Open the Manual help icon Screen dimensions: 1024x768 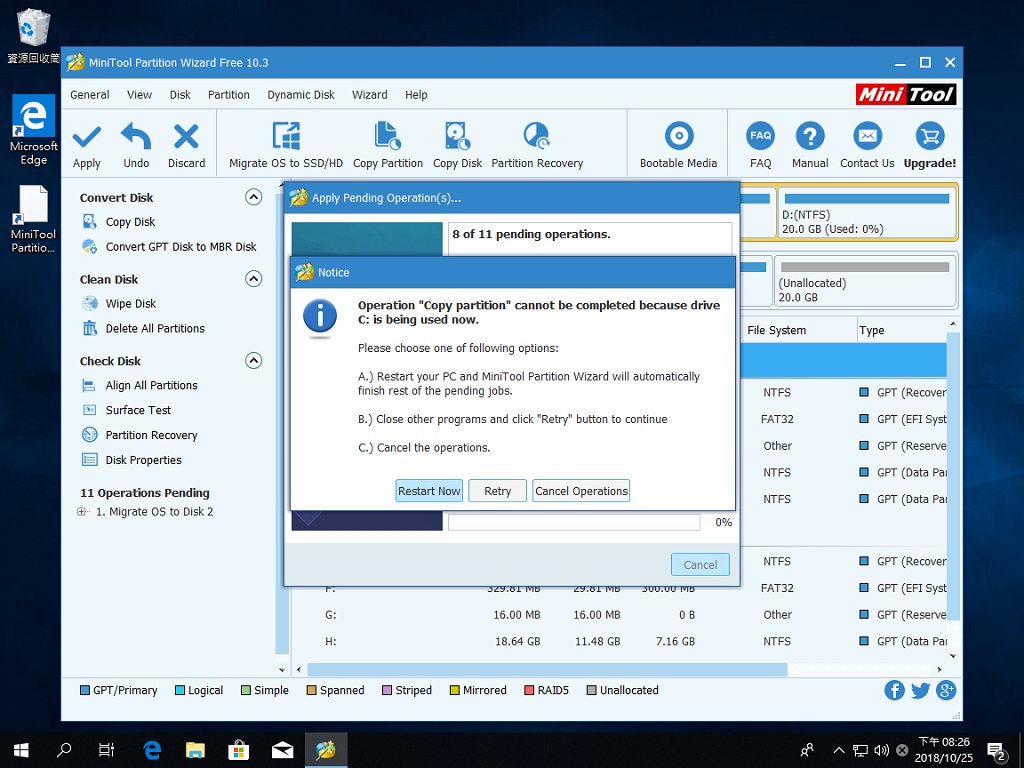coord(810,136)
